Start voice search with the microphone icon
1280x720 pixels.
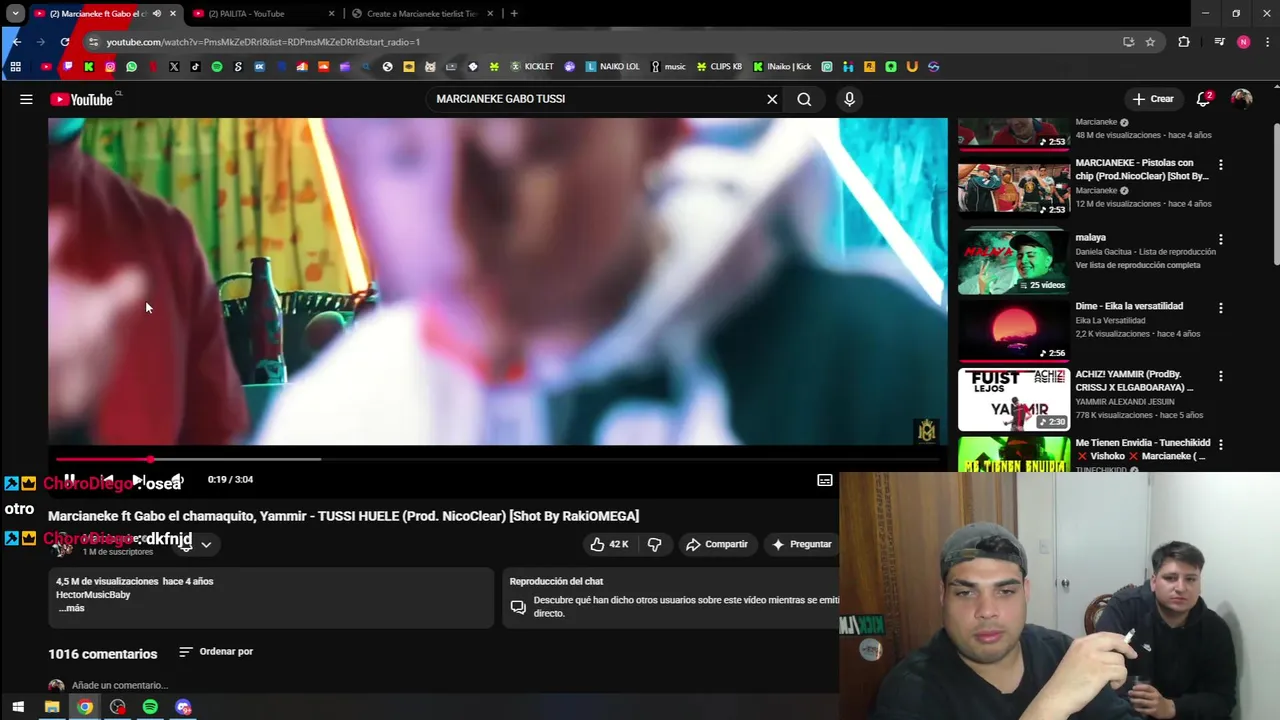[x=849, y=99]
